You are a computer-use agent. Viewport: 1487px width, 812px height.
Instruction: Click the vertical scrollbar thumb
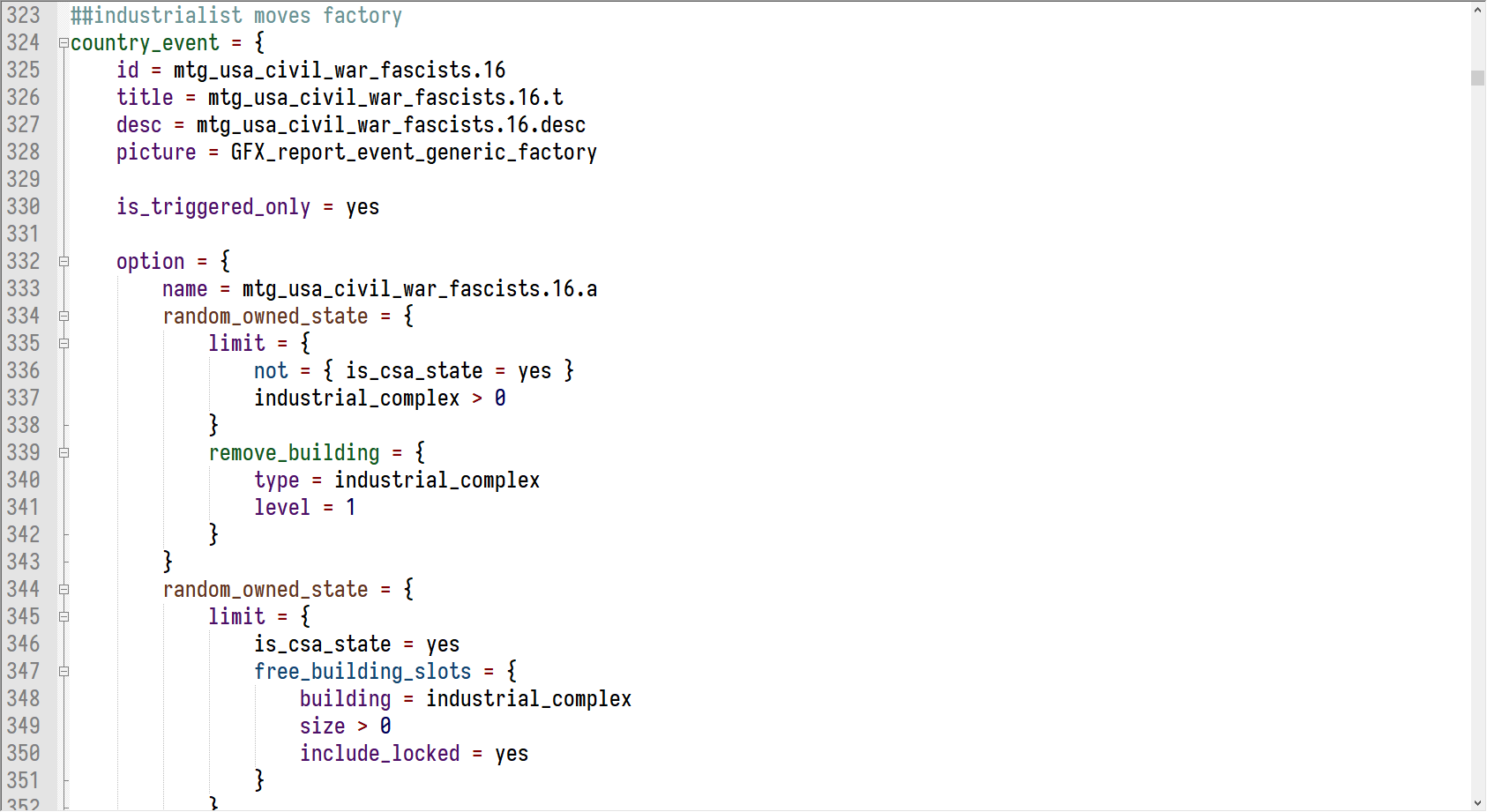point(1478,78)
